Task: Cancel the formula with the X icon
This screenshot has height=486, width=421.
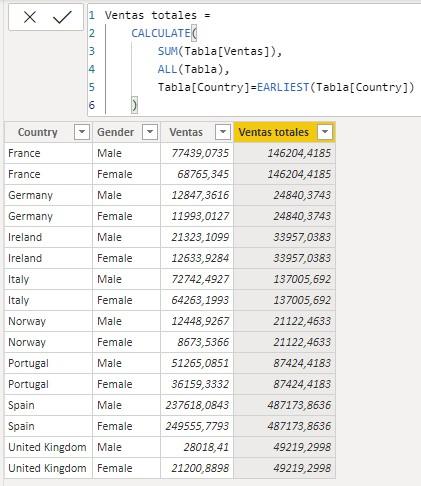Action: point(30,17)
